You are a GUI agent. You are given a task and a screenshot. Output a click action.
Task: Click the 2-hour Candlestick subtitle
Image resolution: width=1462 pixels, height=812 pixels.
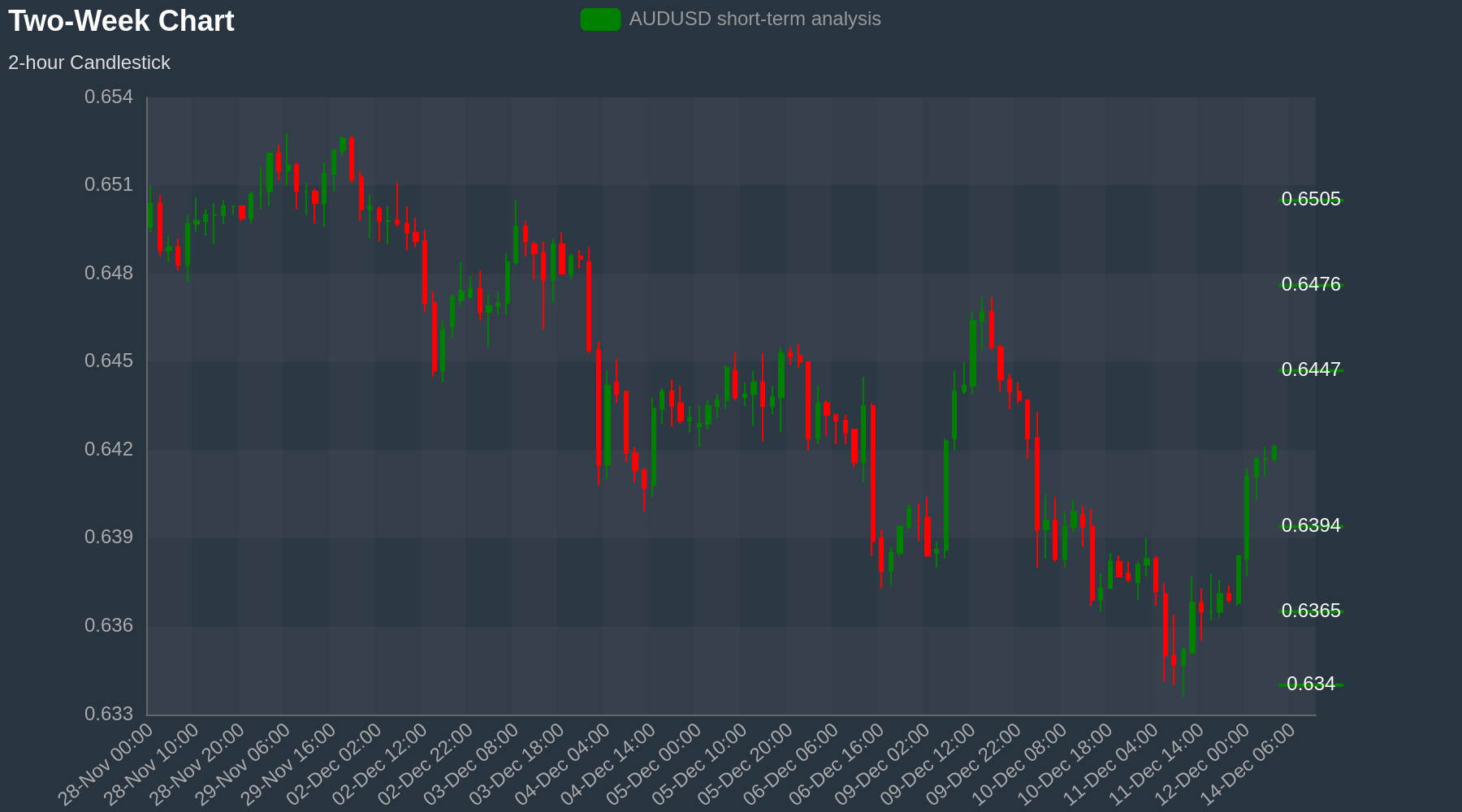coord(89,63)
